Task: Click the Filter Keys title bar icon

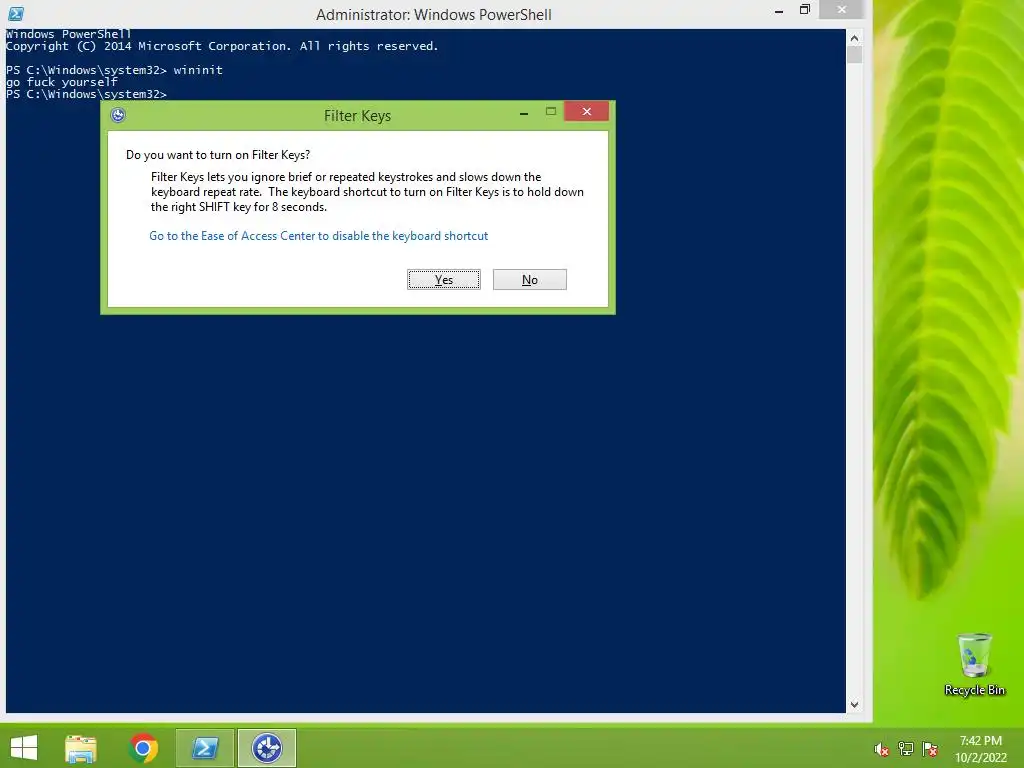Action: (x=118, y=116)
